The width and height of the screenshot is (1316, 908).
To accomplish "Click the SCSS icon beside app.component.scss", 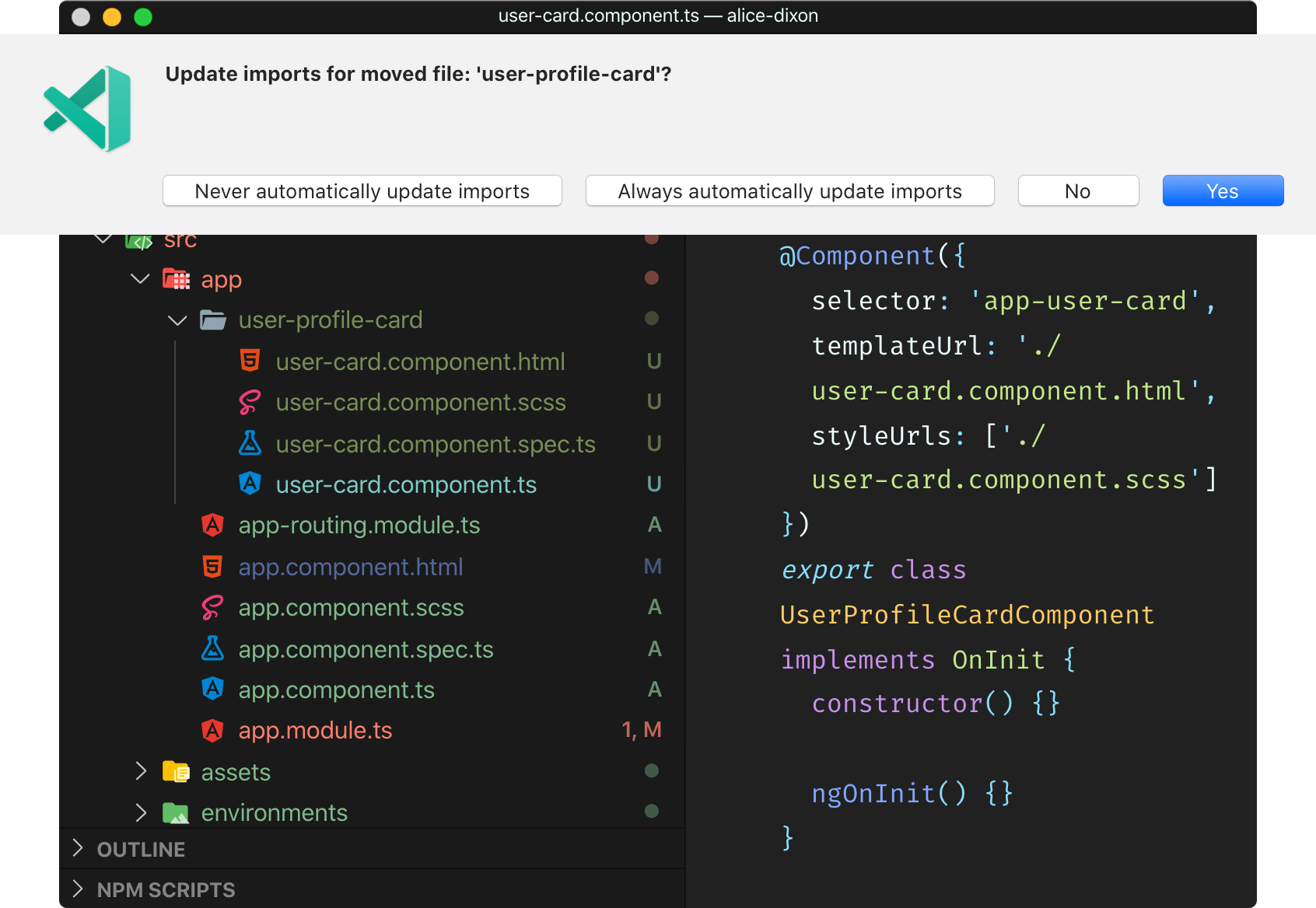I will tap(212, 607).
